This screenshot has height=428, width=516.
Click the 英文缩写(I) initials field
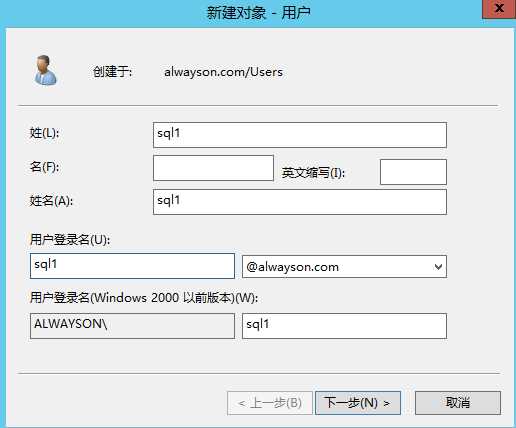pyautogui.click(x=413, y=172)
